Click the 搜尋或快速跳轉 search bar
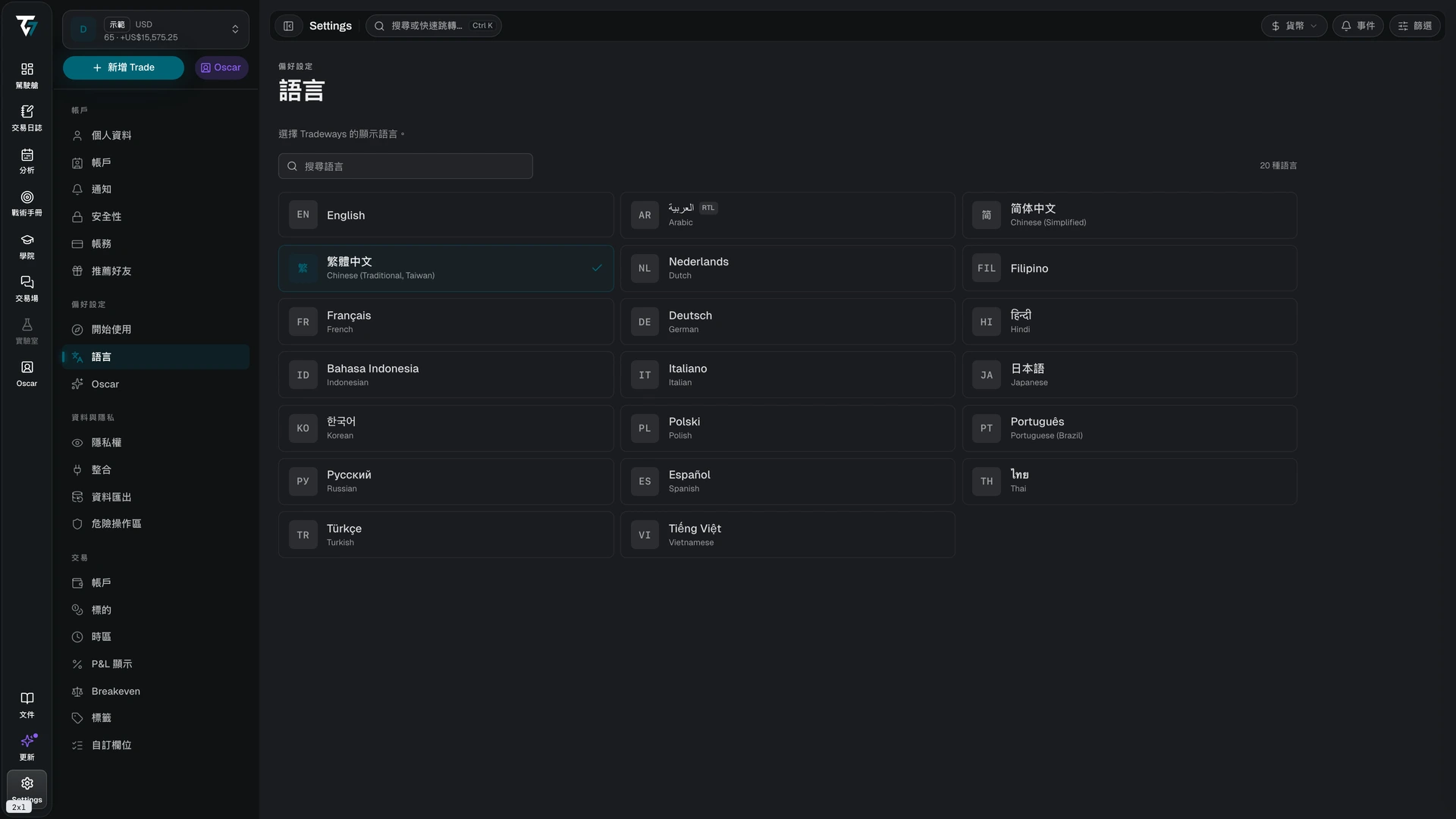1456x819 pixels. coord(434,26)
